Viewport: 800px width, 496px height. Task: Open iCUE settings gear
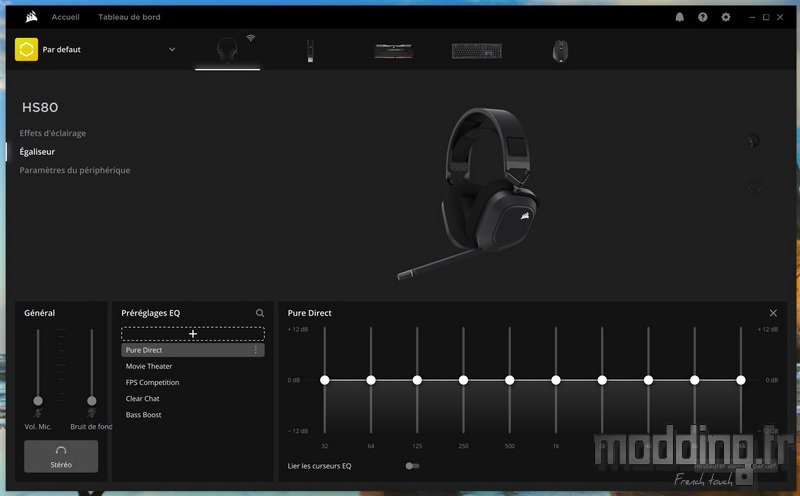click(x=726, y=17)
